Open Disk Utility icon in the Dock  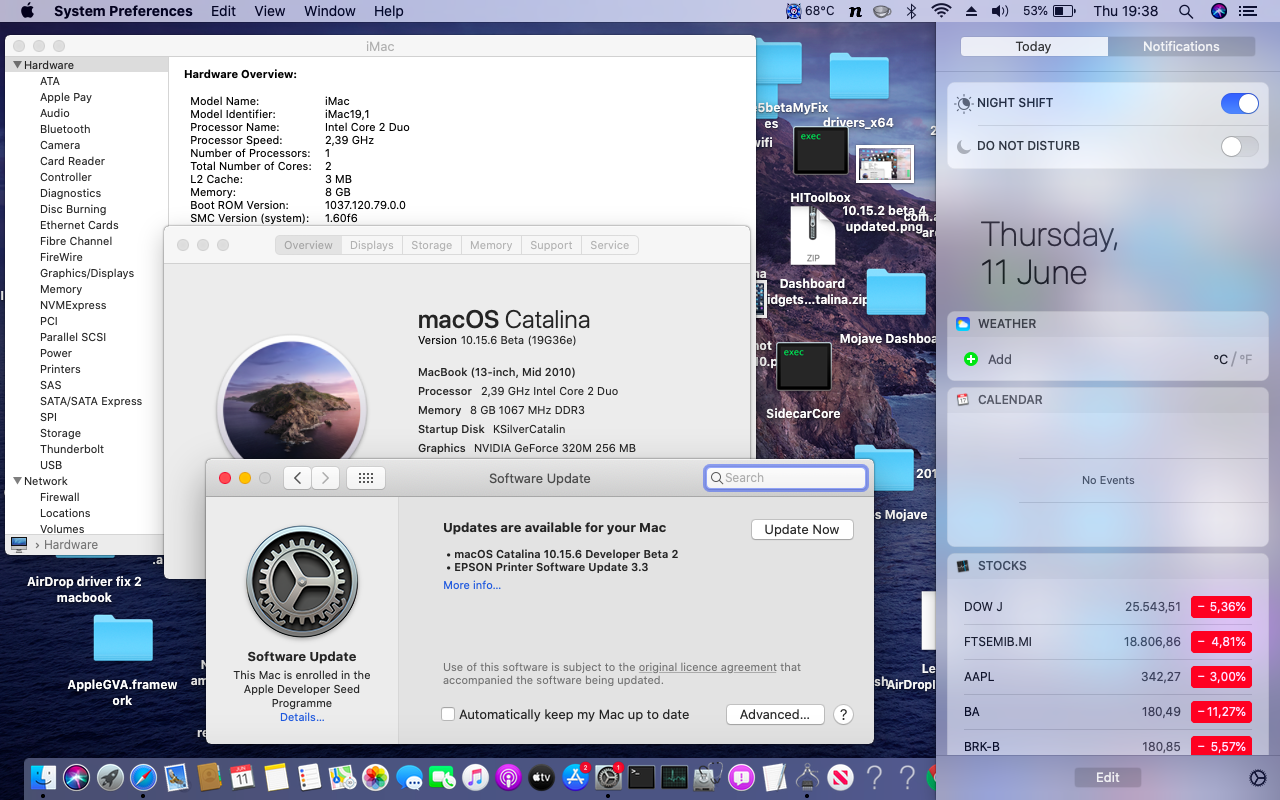click(x=708, y=777)
